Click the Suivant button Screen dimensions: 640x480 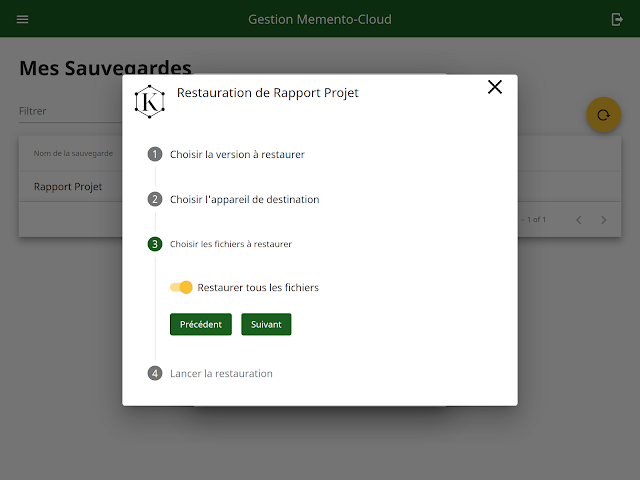tap(266, 324)
